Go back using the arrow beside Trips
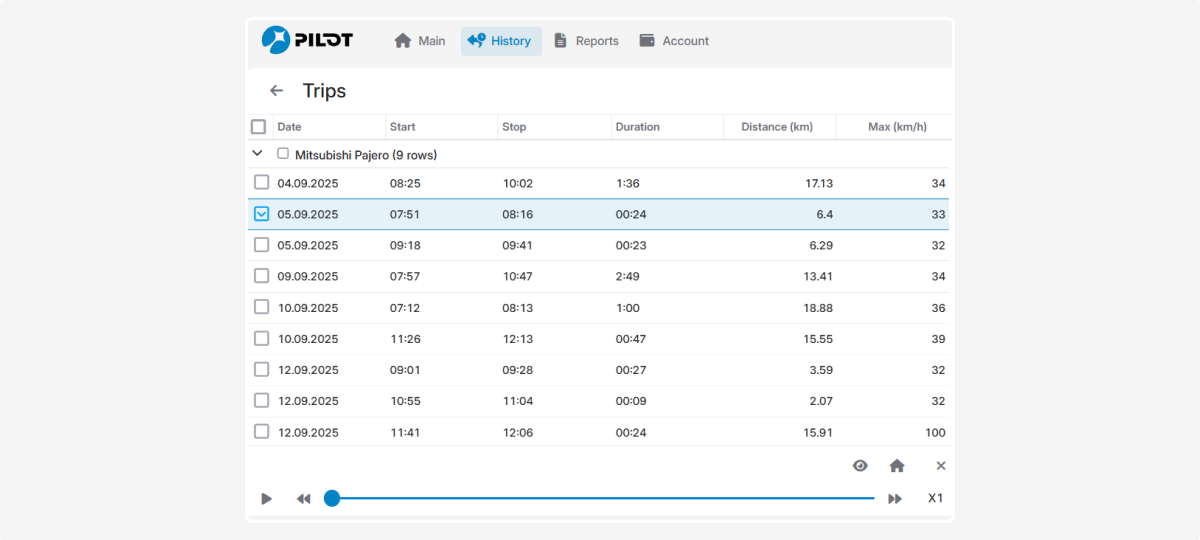The width and height of the screenshot is (1200, 540). (277, 91)
